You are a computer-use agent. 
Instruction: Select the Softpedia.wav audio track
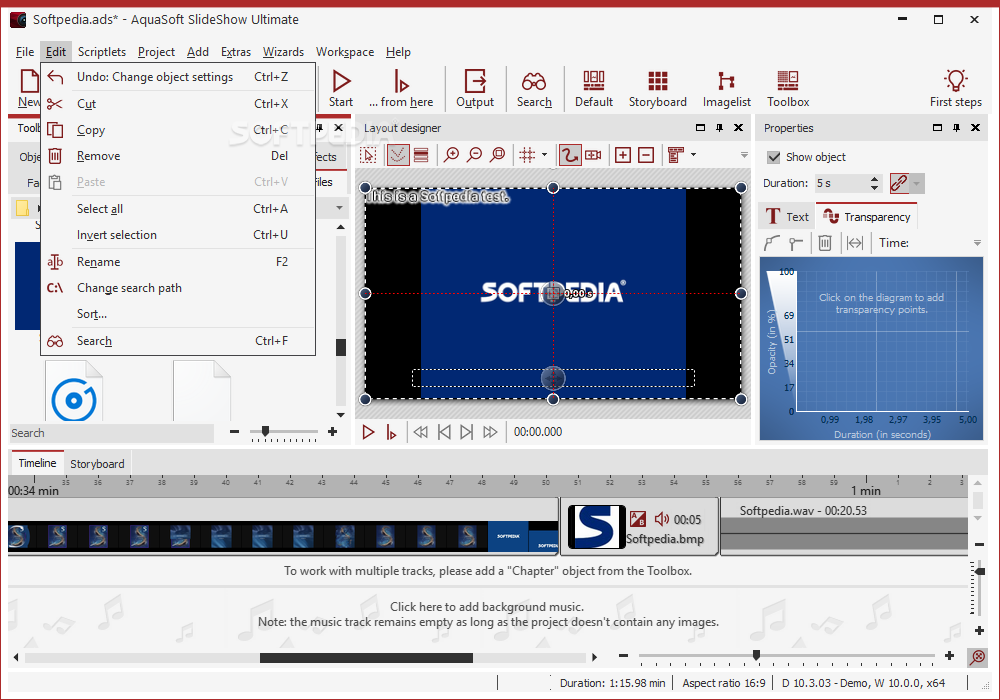[x=844, y=527]
